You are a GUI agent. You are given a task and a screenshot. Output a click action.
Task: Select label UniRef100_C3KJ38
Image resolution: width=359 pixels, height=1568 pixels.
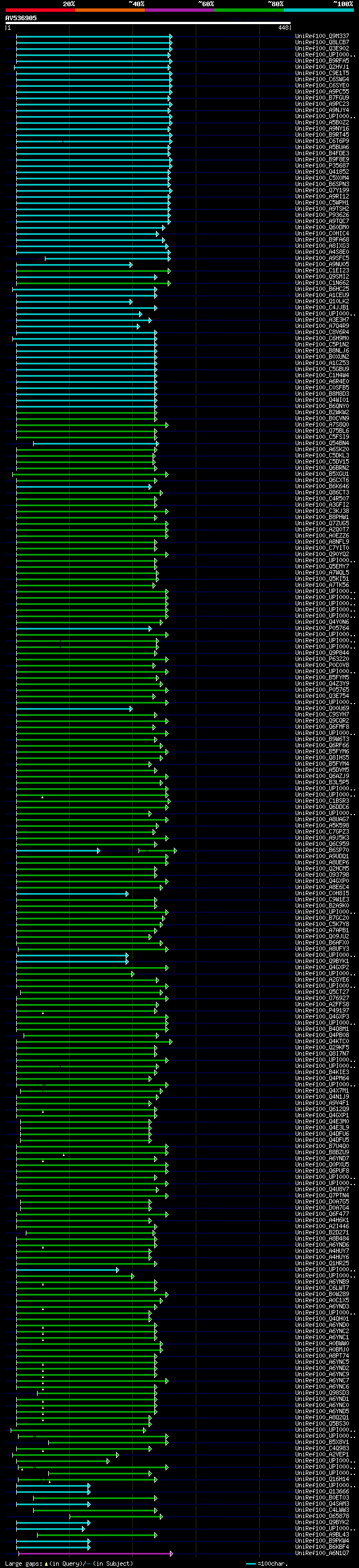click(x=323, y=511)
